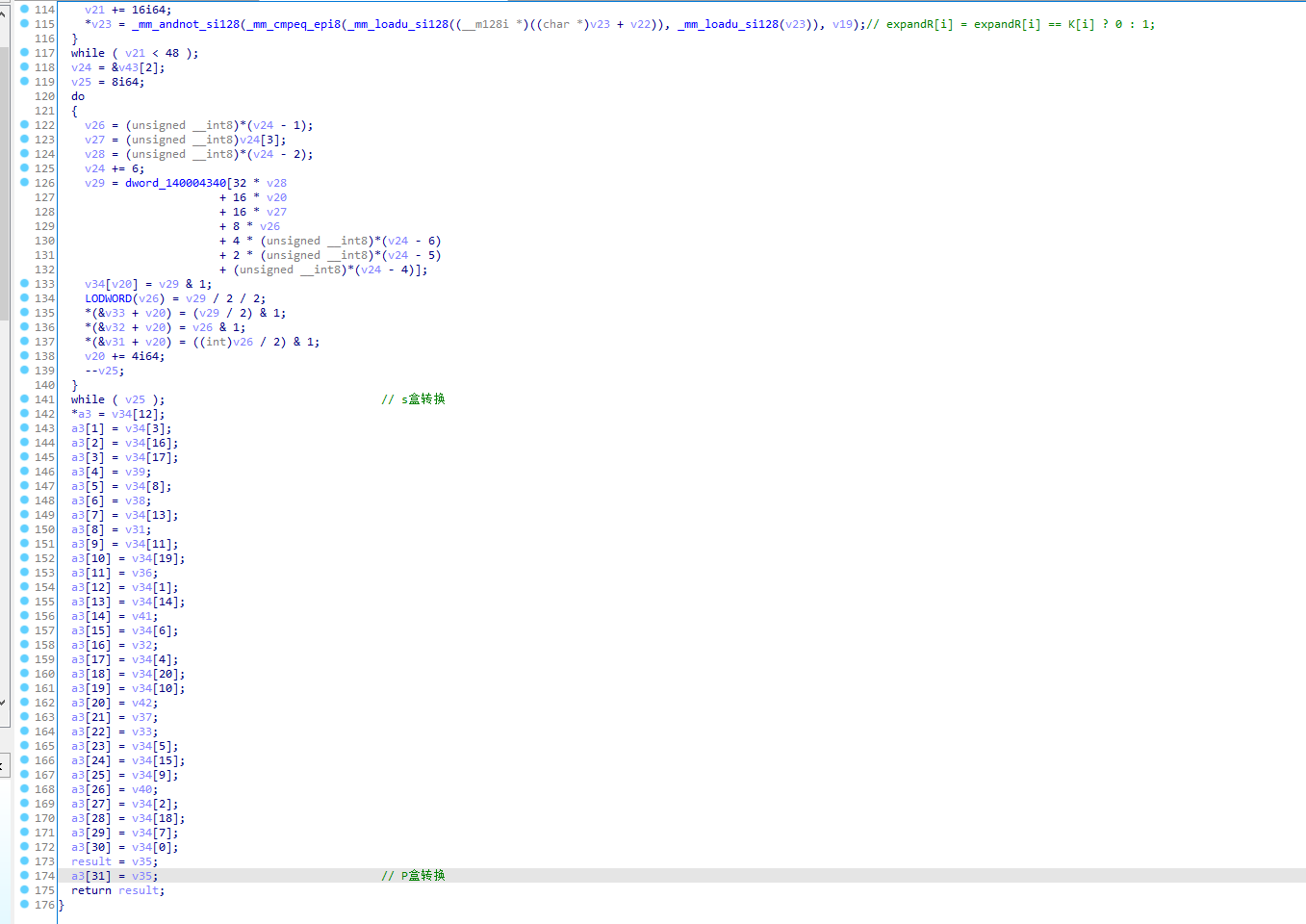Click the breakpoint dot for line 139
1306x924 pixels.
(25, 371)
